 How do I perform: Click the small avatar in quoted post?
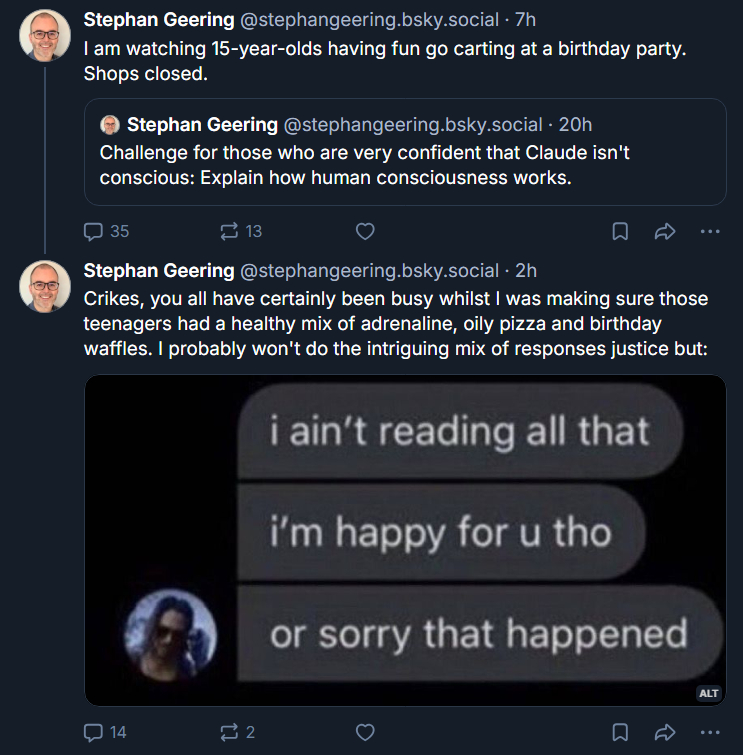point(110,125)
